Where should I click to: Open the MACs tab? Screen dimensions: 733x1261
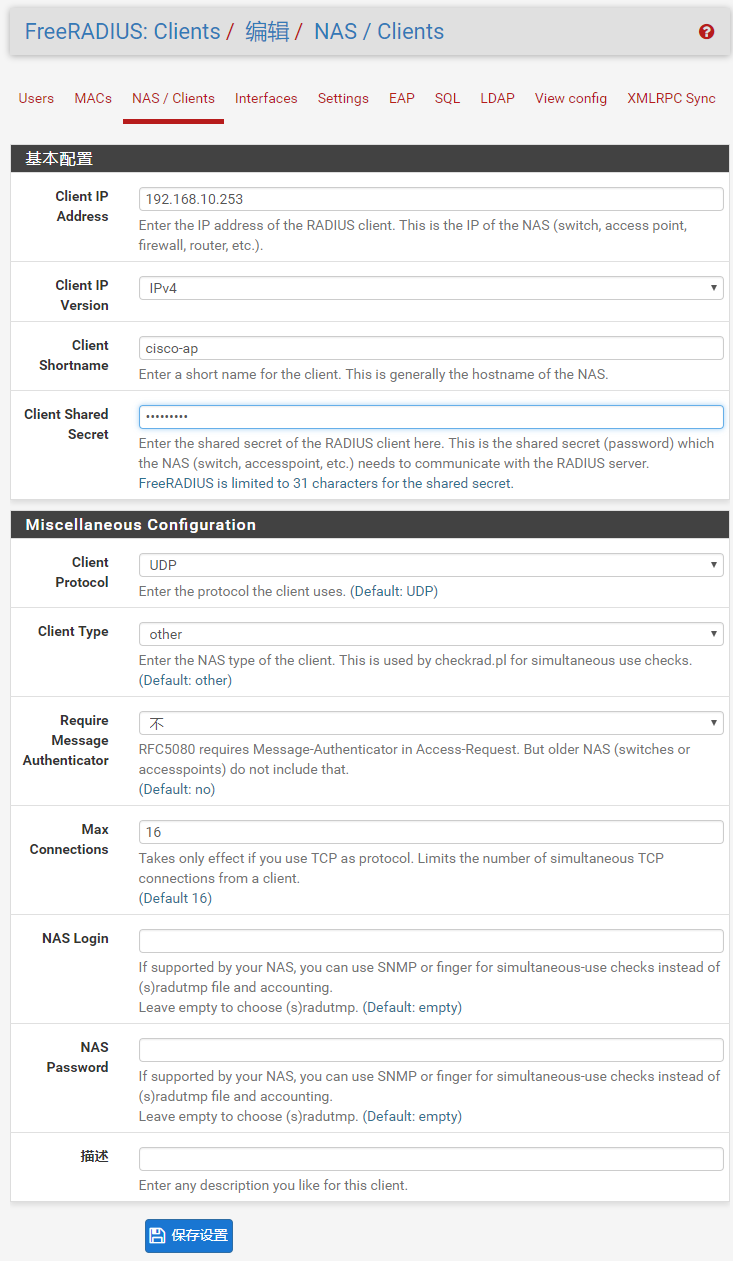93,98
